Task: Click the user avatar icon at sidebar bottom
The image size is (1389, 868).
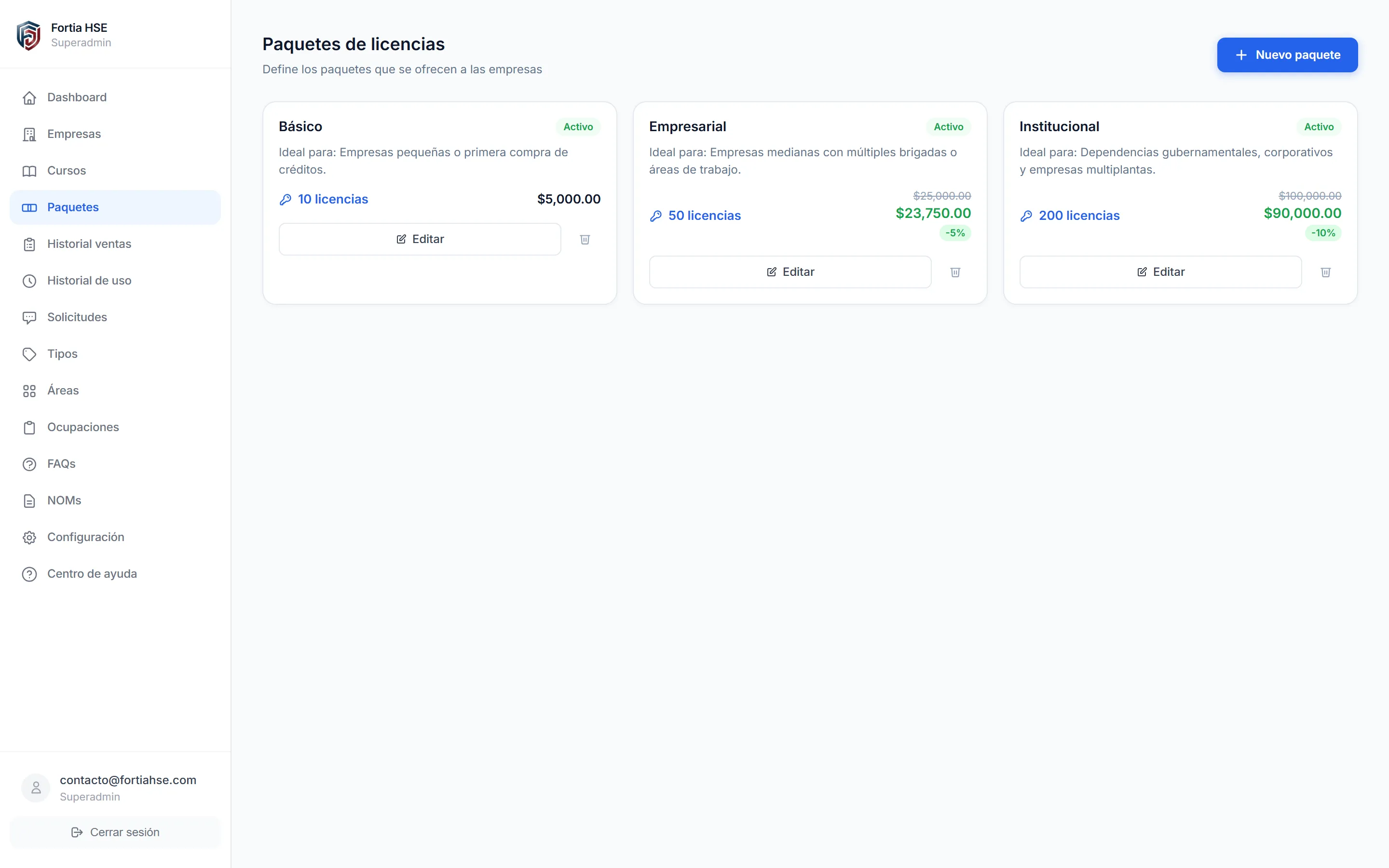Action: coord(36,787)
